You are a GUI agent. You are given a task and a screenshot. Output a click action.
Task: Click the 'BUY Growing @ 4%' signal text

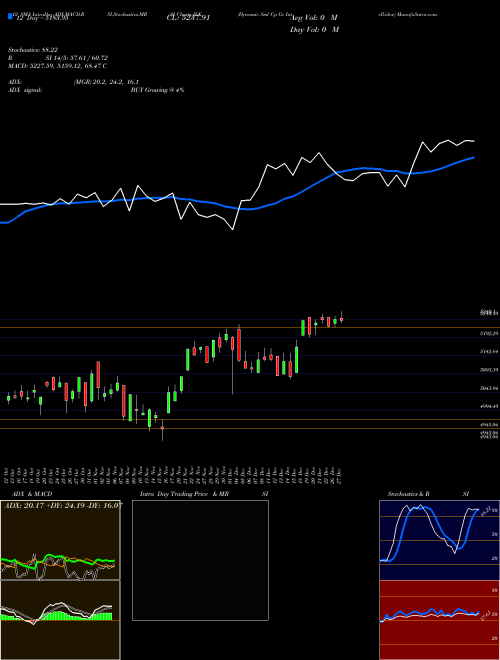pyautogui.click(x=157, y=90)
